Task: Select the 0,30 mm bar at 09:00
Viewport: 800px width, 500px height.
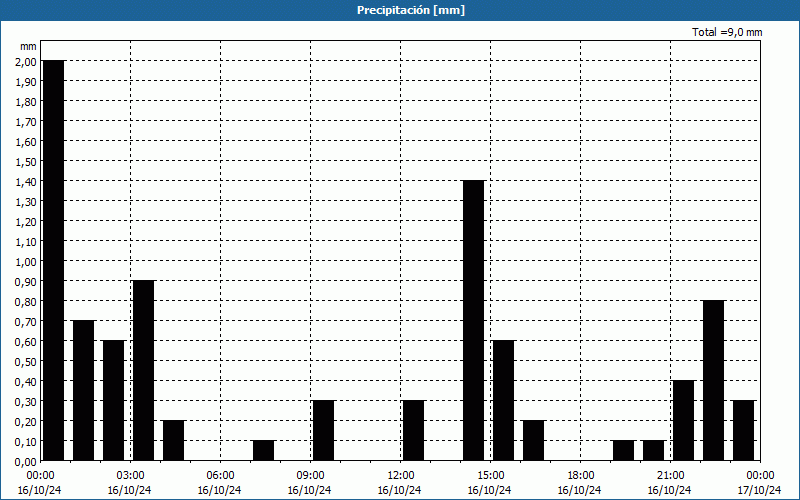Action: [323, 431]
